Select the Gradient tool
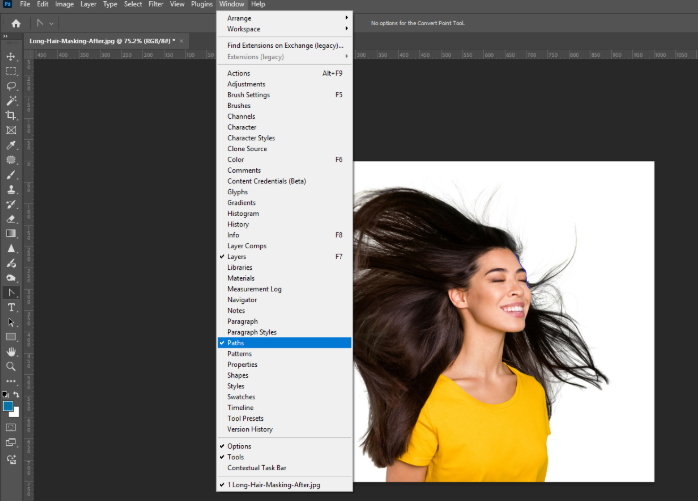The height and width of the screenshot is (502, 698). click(x=11, y=234)
